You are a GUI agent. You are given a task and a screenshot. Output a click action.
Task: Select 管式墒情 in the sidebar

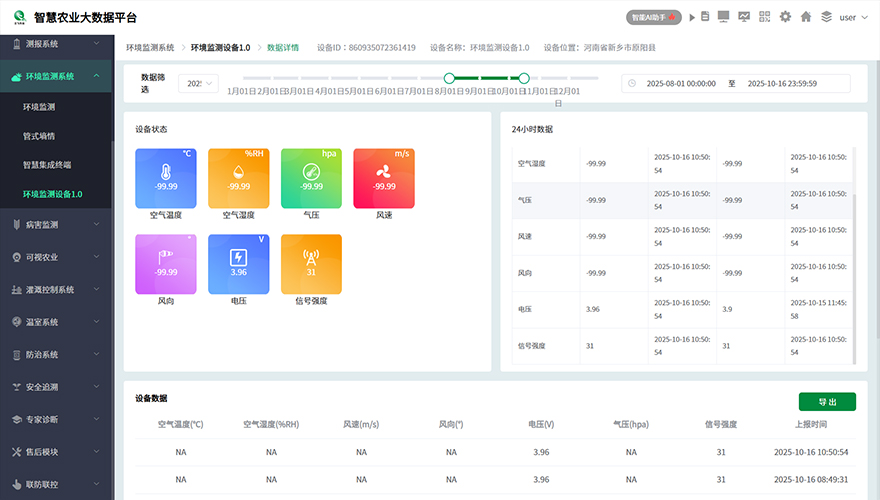[x=39, y=135]
